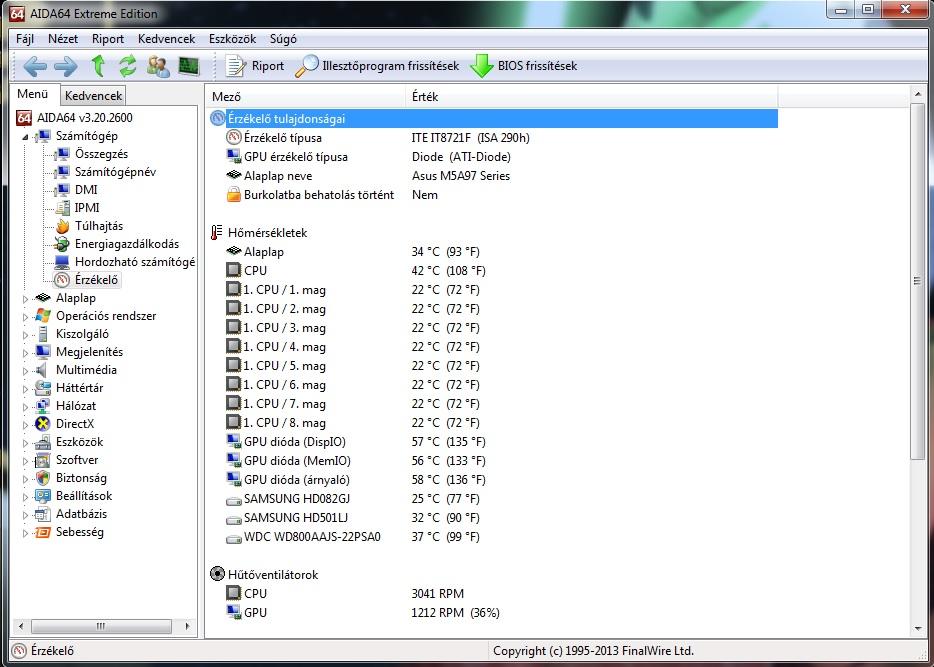
Task: Expand the Kiszolgáló tree node
Action: 26,335
